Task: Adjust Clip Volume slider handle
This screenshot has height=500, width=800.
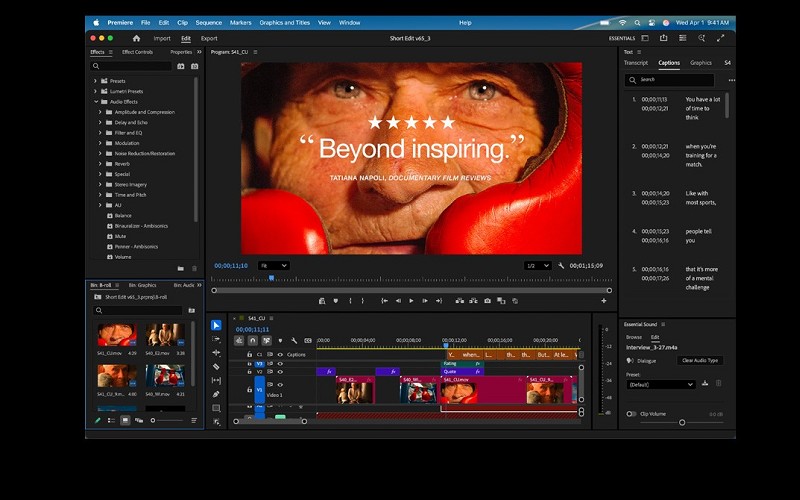Action: 682,422
